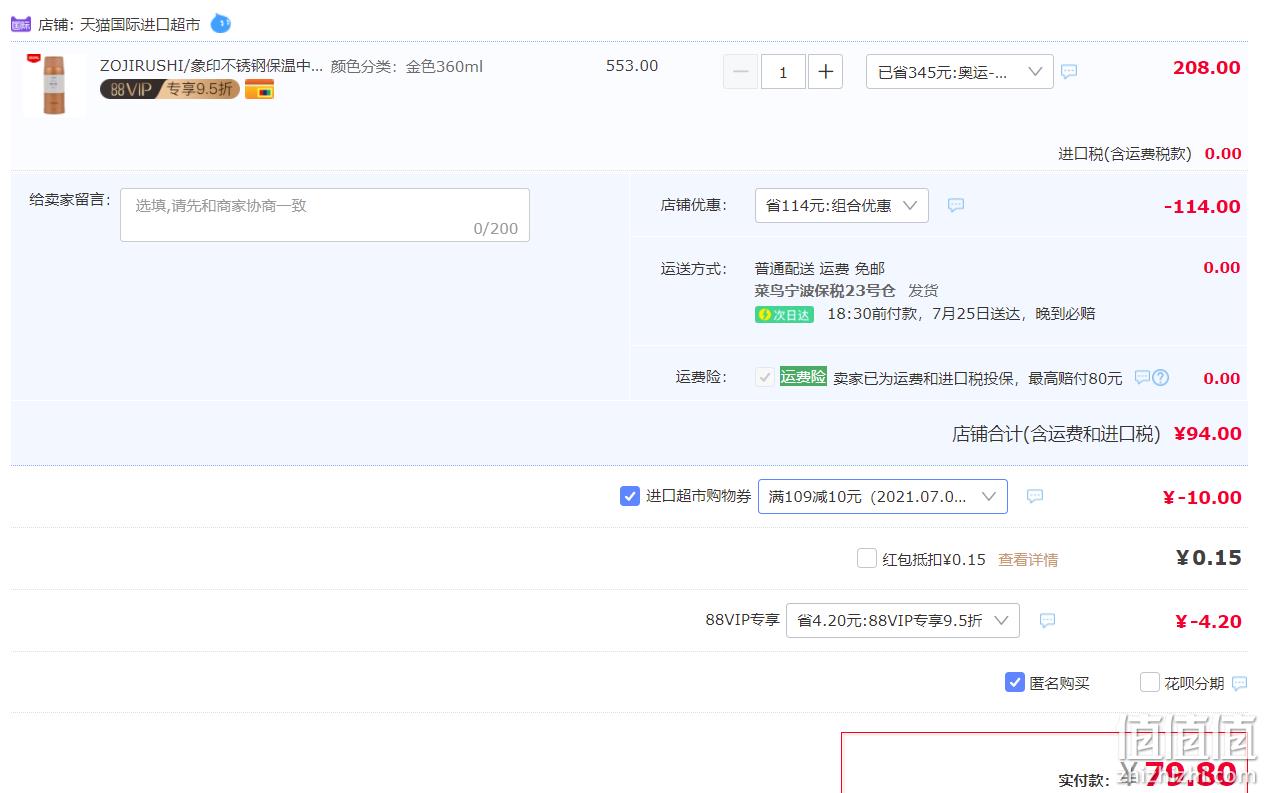Toggle the 运费险 checkbox
Image resolution: width=1266 pixels, height=793 pixels.
pos(765,377)
